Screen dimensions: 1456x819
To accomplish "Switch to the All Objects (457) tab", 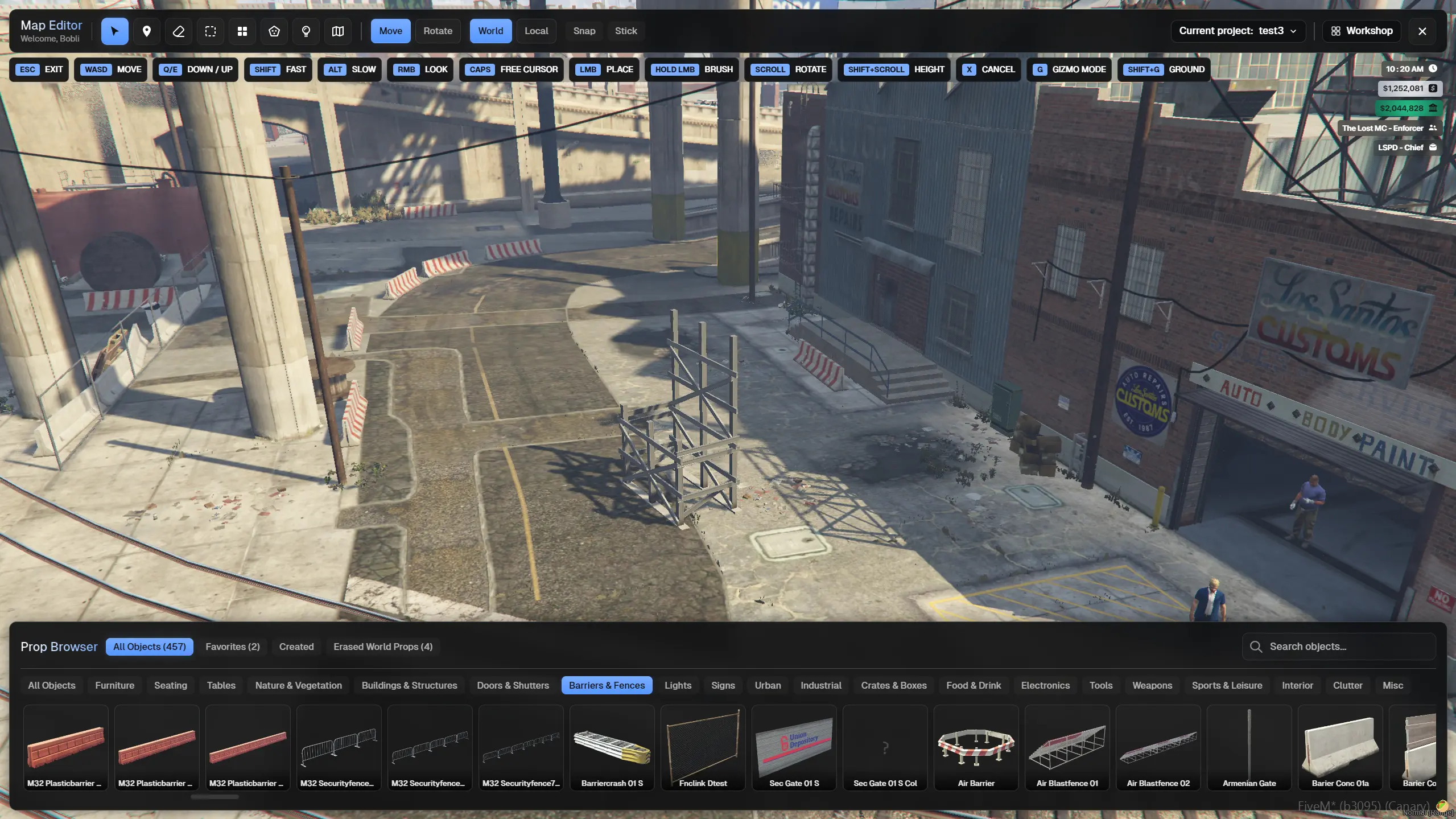I will 149,647.
